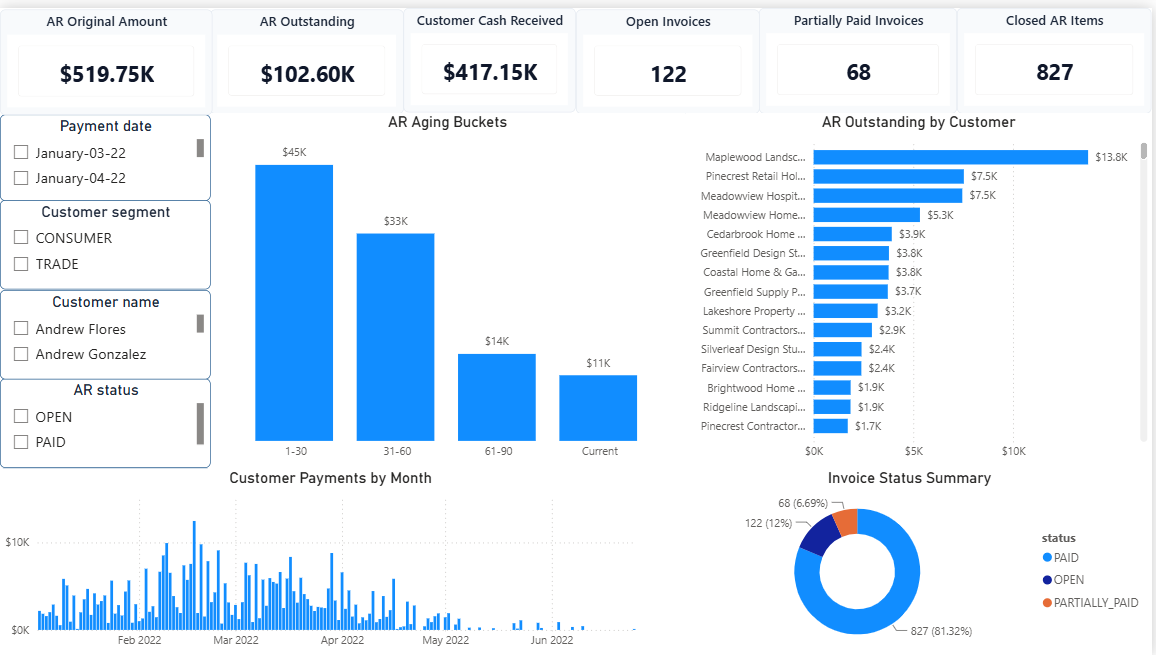The width and height of the screenshot is (1156, 655).
Task: Click the Customer segment slicer header
Action: pyautogui.click(x=105, y=212)
